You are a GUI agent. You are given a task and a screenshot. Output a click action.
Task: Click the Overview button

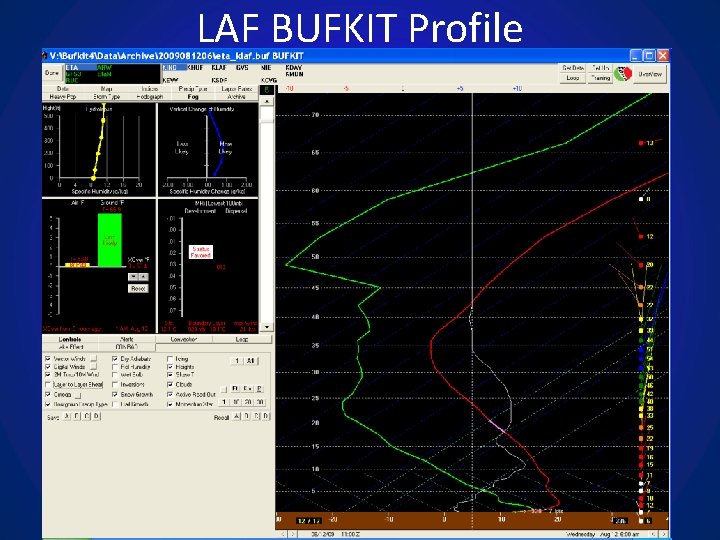point(651,73)
